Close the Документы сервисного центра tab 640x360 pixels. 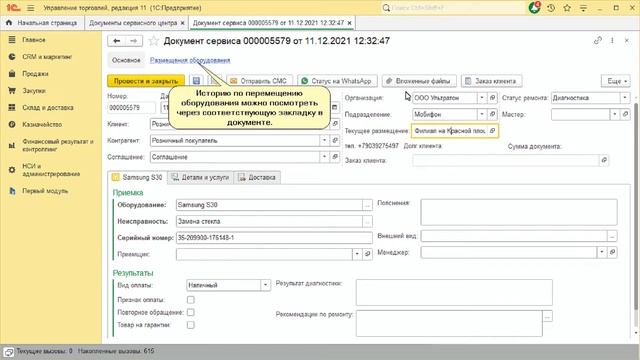[x=182, y=23]
